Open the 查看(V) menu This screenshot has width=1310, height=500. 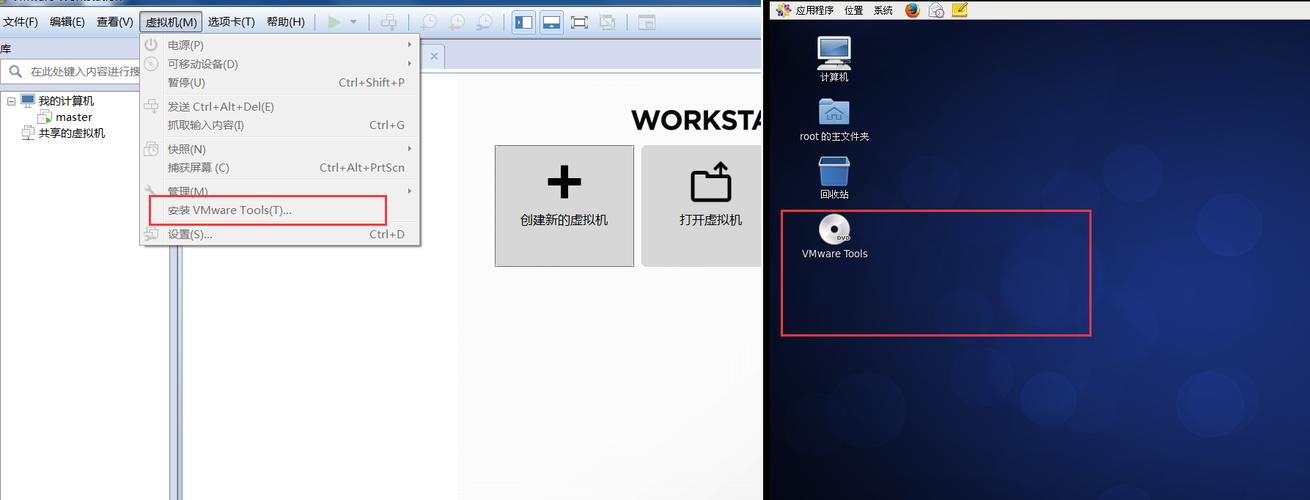[x=115, y=22]
